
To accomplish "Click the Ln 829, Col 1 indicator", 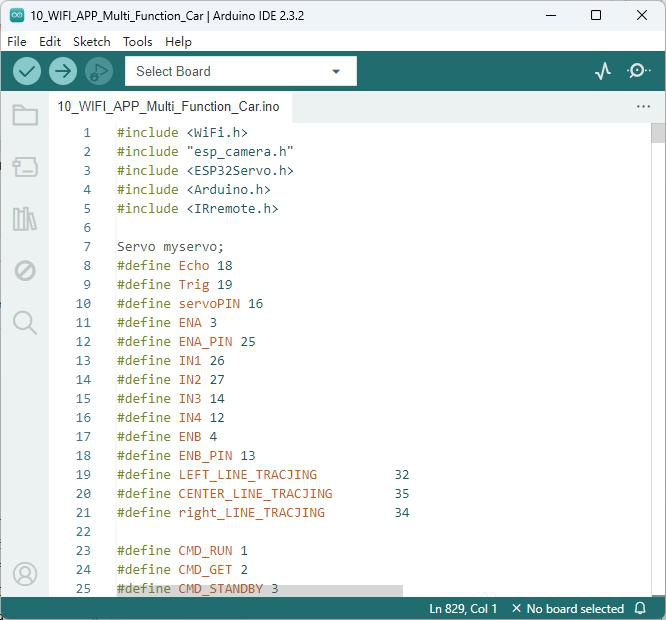I will [x=463, y=609].
